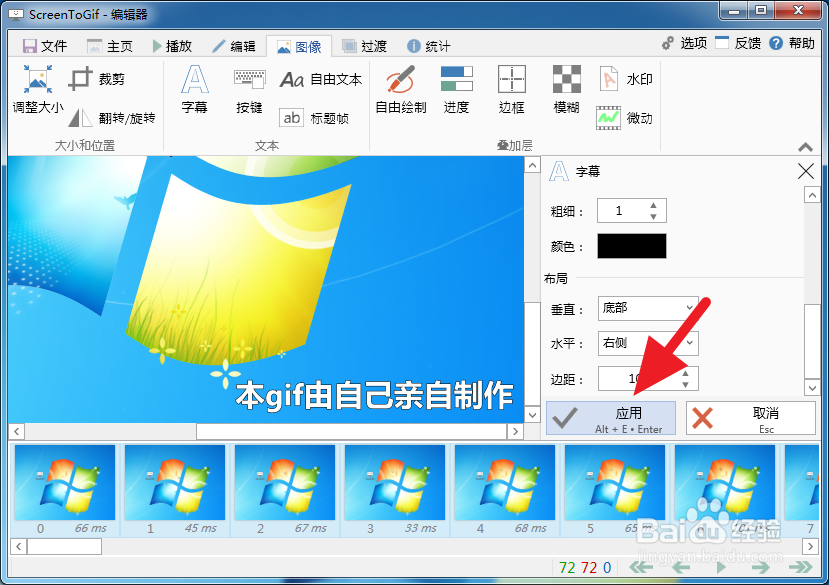This screenshot has width=829, height=585.
Task: Go to first frame with double-left arrow
Action: pyautogui.click(x=641, y=568)
